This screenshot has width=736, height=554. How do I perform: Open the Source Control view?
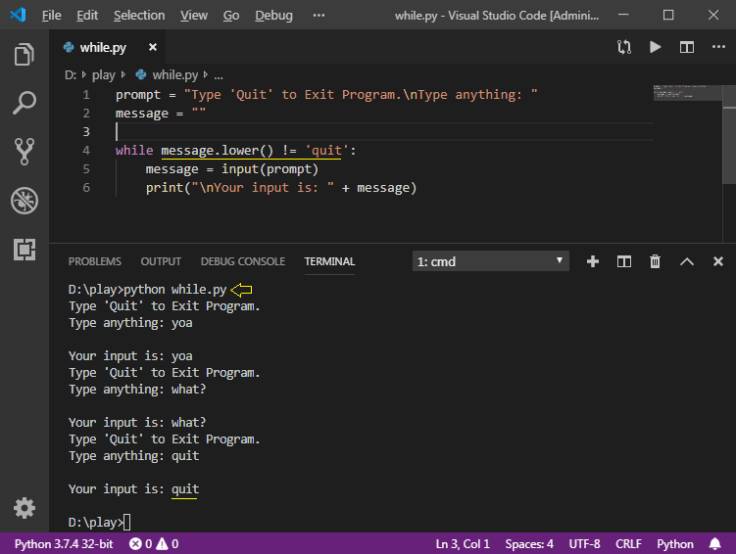pyautogui.click(x=24, y=151)
